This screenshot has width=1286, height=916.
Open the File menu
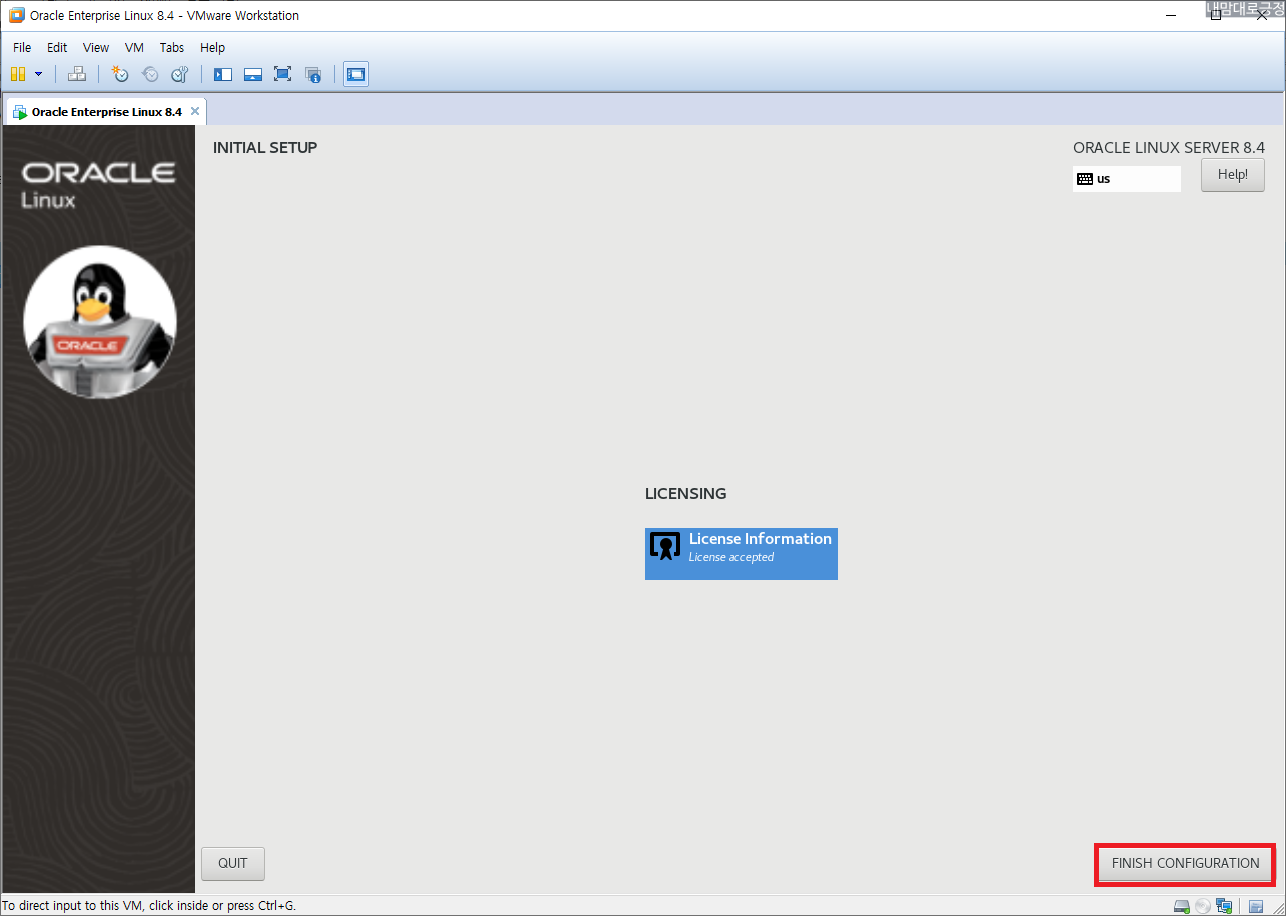click(x=22, y=47)
